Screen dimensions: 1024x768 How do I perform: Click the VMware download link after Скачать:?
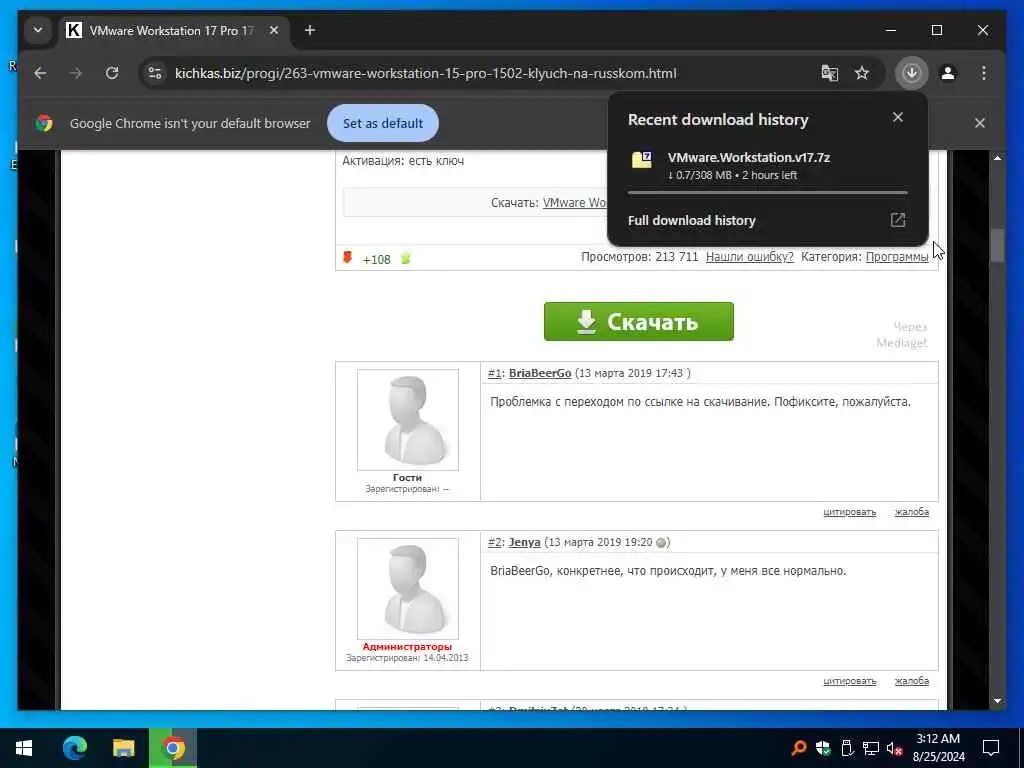pos(575,202)
